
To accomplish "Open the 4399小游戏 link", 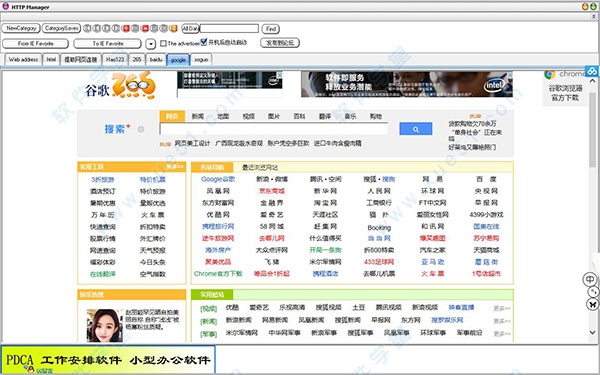I will point(486,215).
